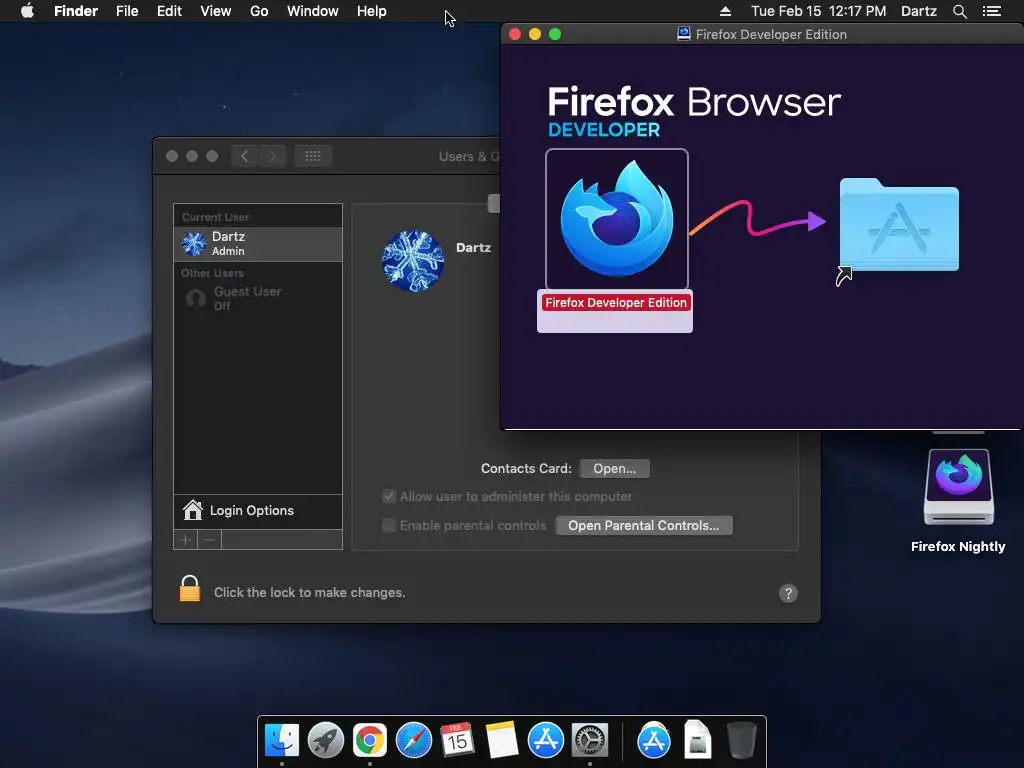This screenshot has width=1024, height=768.
Task: Click the remove user minus button
Action: coord(210,539)
